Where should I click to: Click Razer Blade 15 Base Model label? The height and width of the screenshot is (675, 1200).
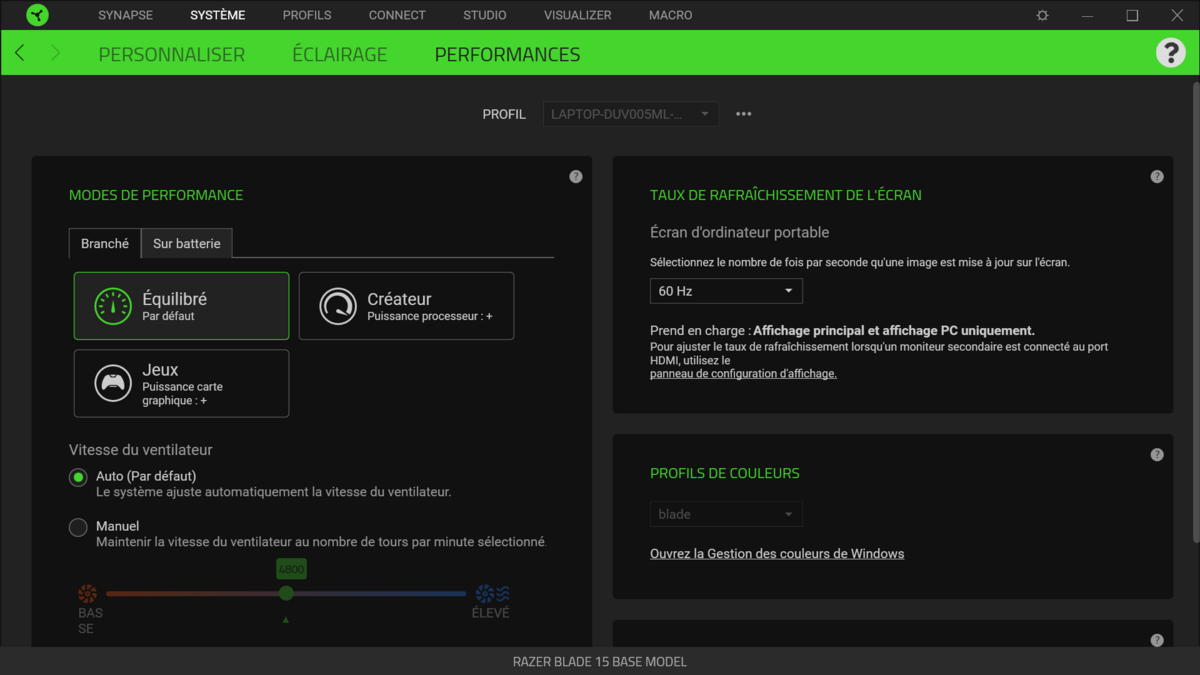click(x=600, y=661)
